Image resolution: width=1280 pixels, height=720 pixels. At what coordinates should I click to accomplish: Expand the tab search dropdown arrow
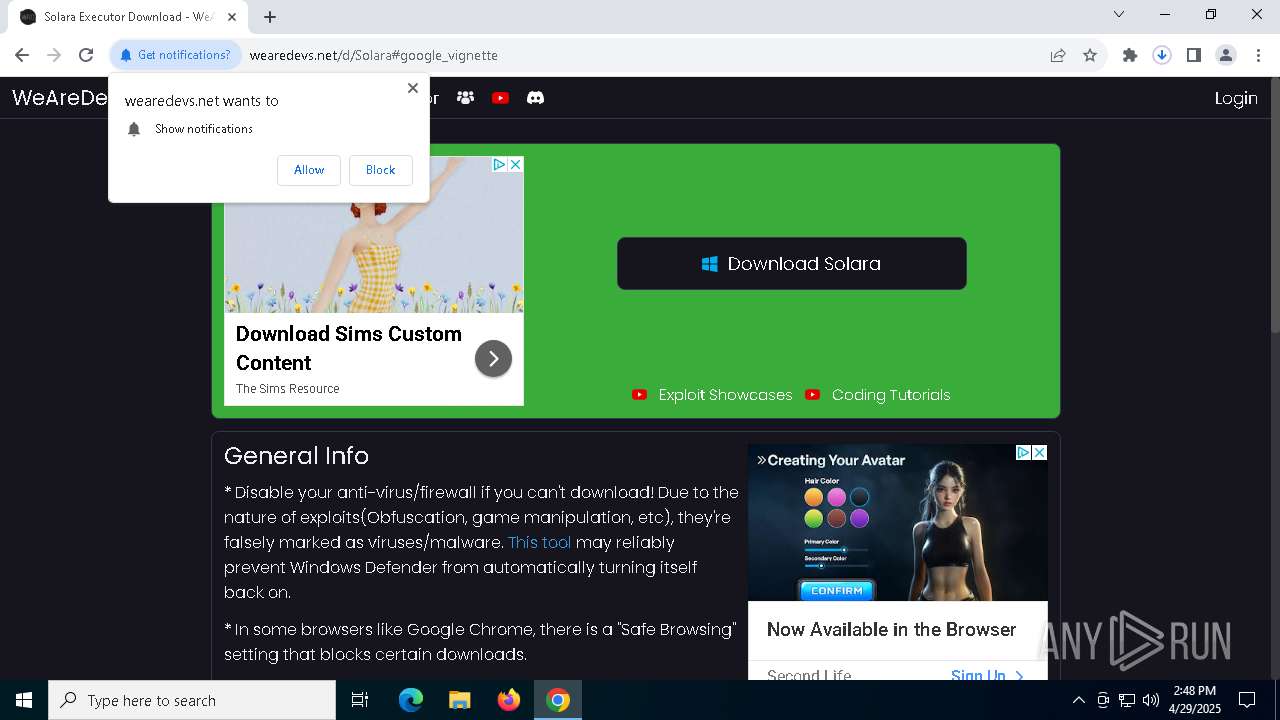coord(1119,15)
